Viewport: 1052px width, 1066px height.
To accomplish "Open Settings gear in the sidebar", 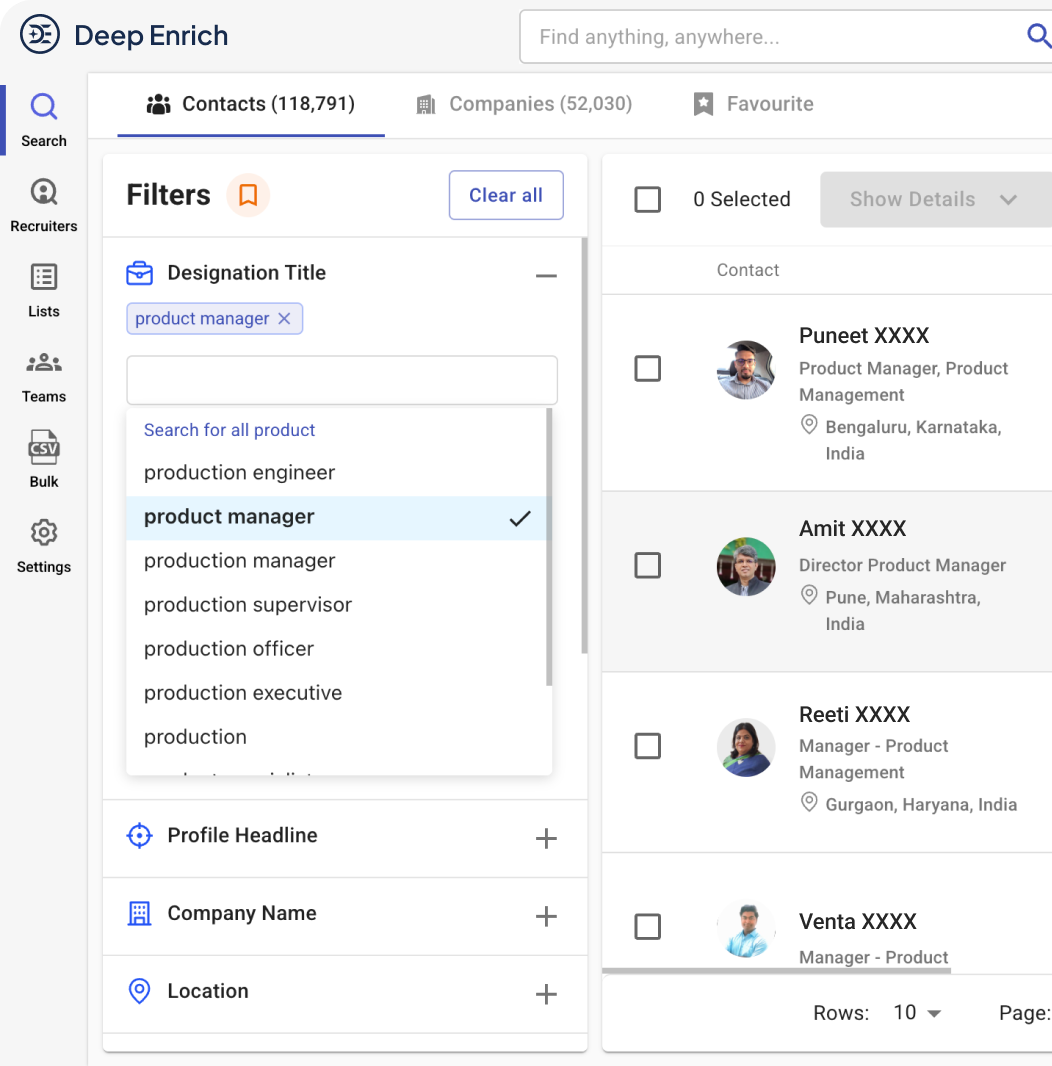I will [x=44, y=533].
